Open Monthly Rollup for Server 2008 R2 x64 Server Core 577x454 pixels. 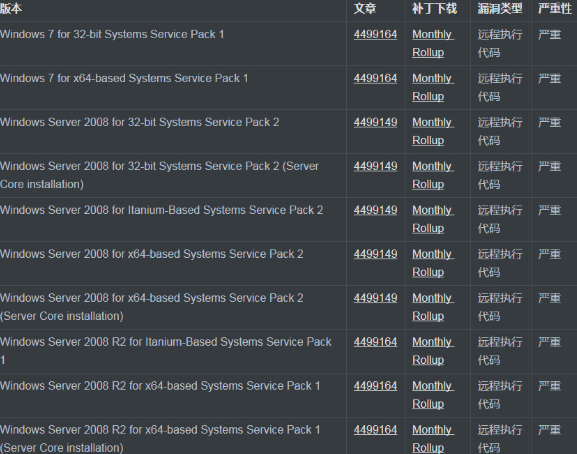(433, 439)
